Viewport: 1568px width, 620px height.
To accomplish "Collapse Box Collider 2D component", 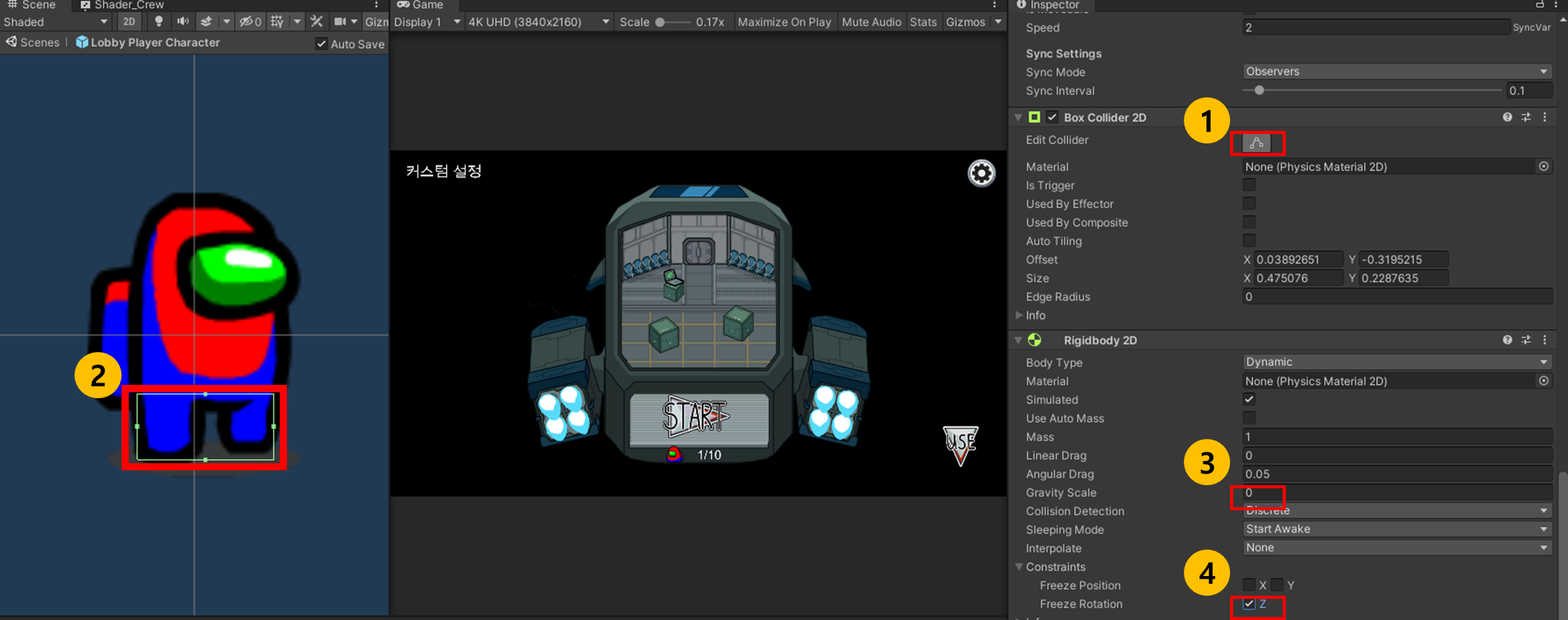I will click(1018, 118).
